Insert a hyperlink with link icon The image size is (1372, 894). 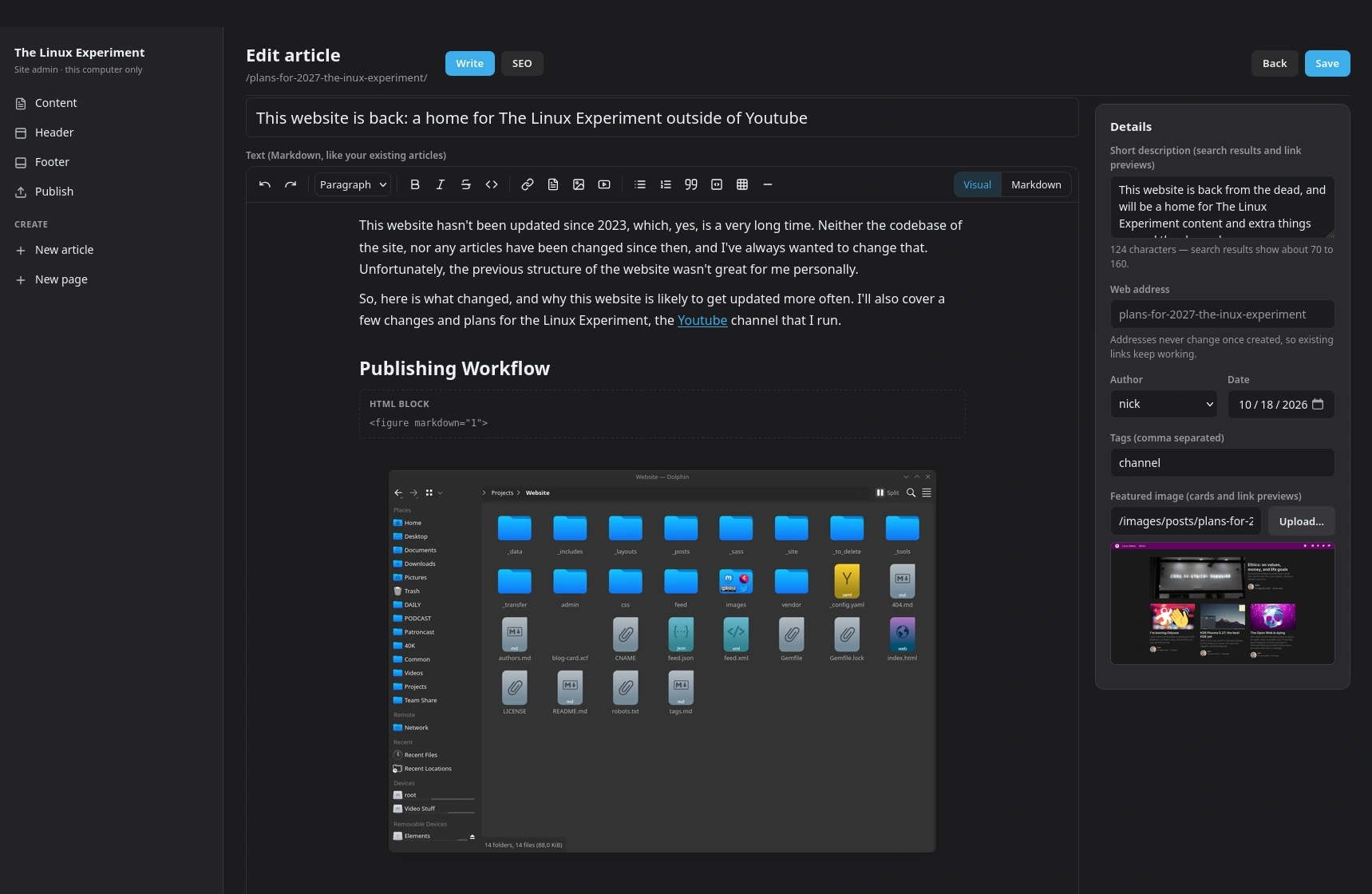click(528, 184)
